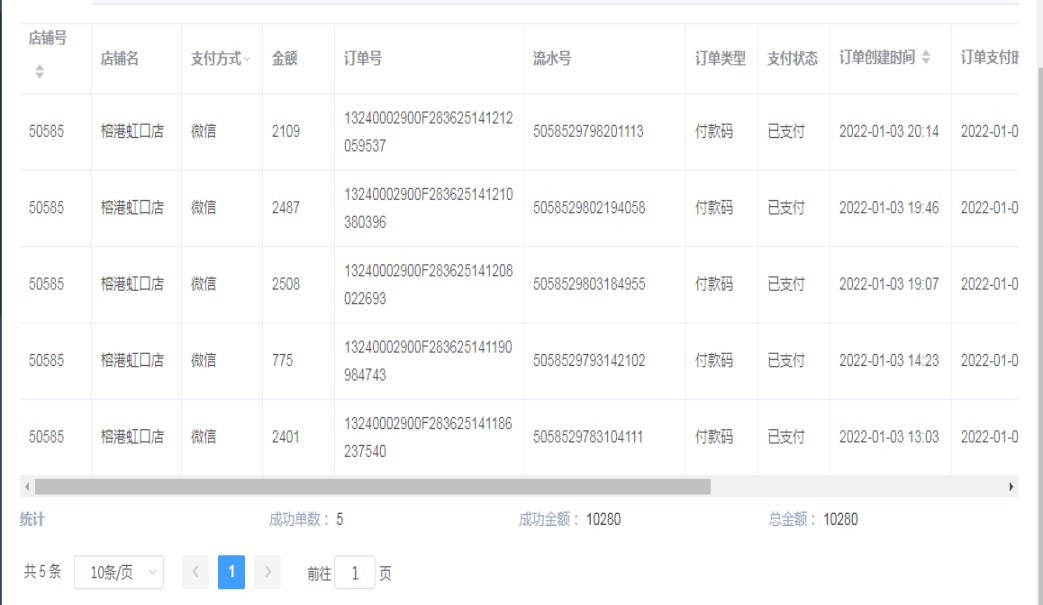Sort by 订单创建时间 using its sort icon
This screenshot has height=605, width=1043.
(x=926, y=59)
